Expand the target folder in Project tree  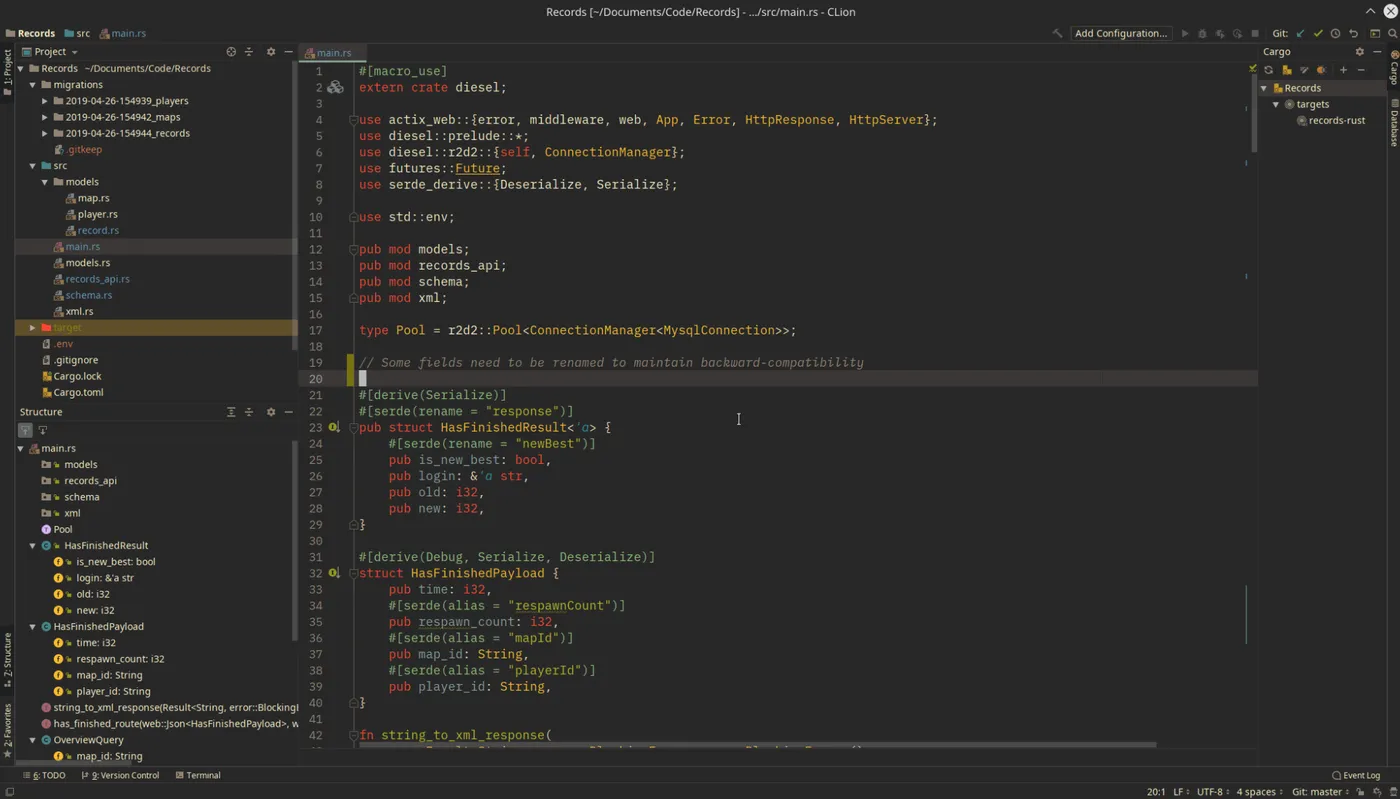pyautogui.click(x=33, y=328)
